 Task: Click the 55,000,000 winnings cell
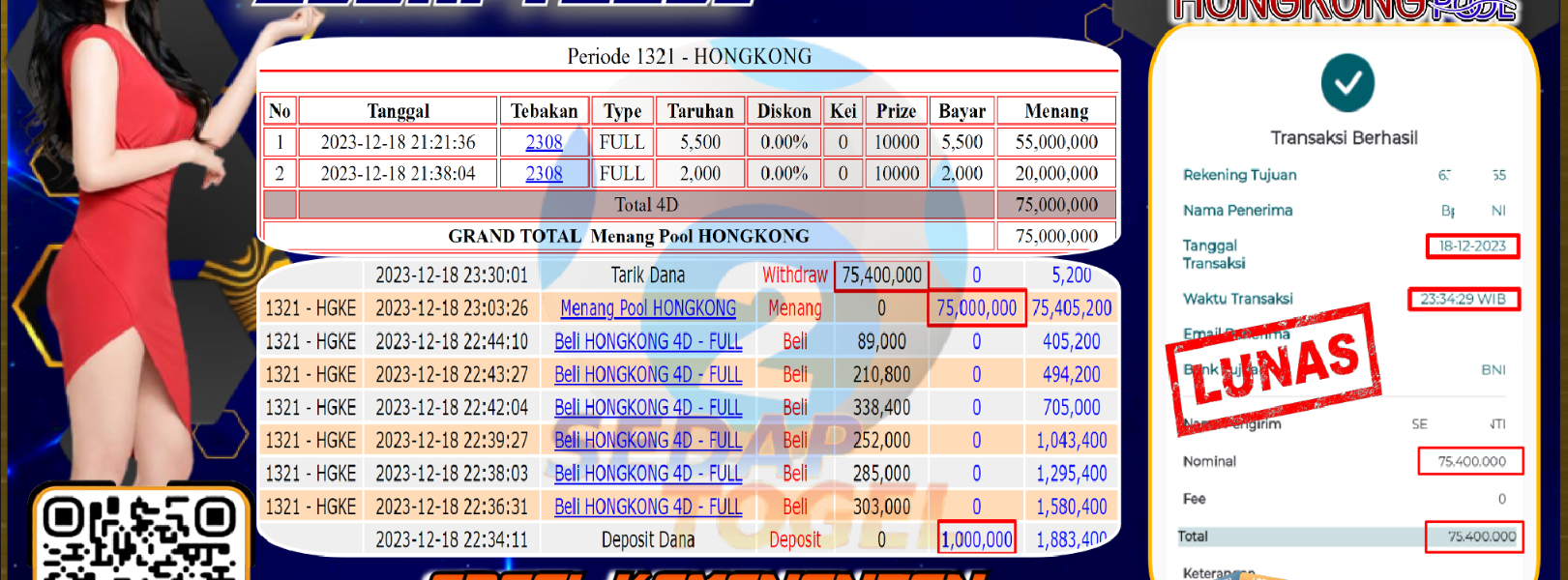point(1056,142)
